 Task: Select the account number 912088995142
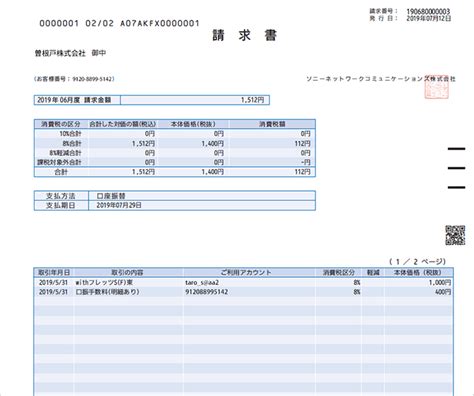tap(207, 292)
